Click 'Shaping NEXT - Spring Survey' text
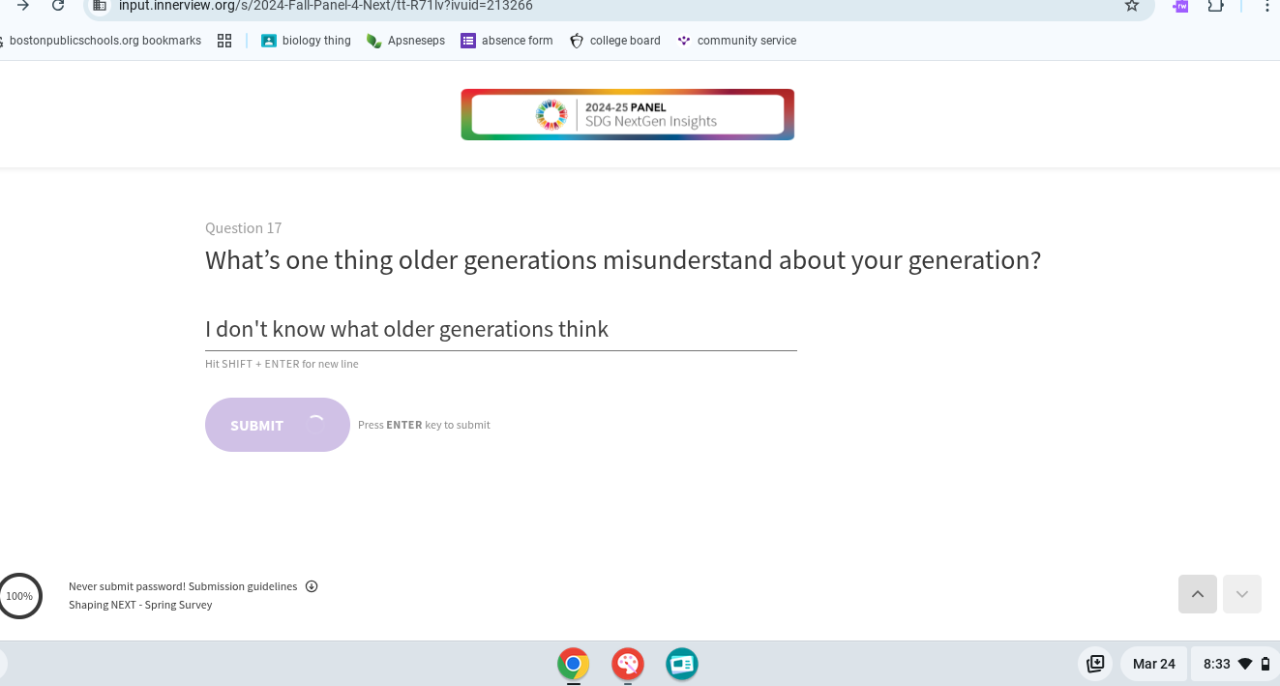The image size is (1280, 686). click(140, 605)
